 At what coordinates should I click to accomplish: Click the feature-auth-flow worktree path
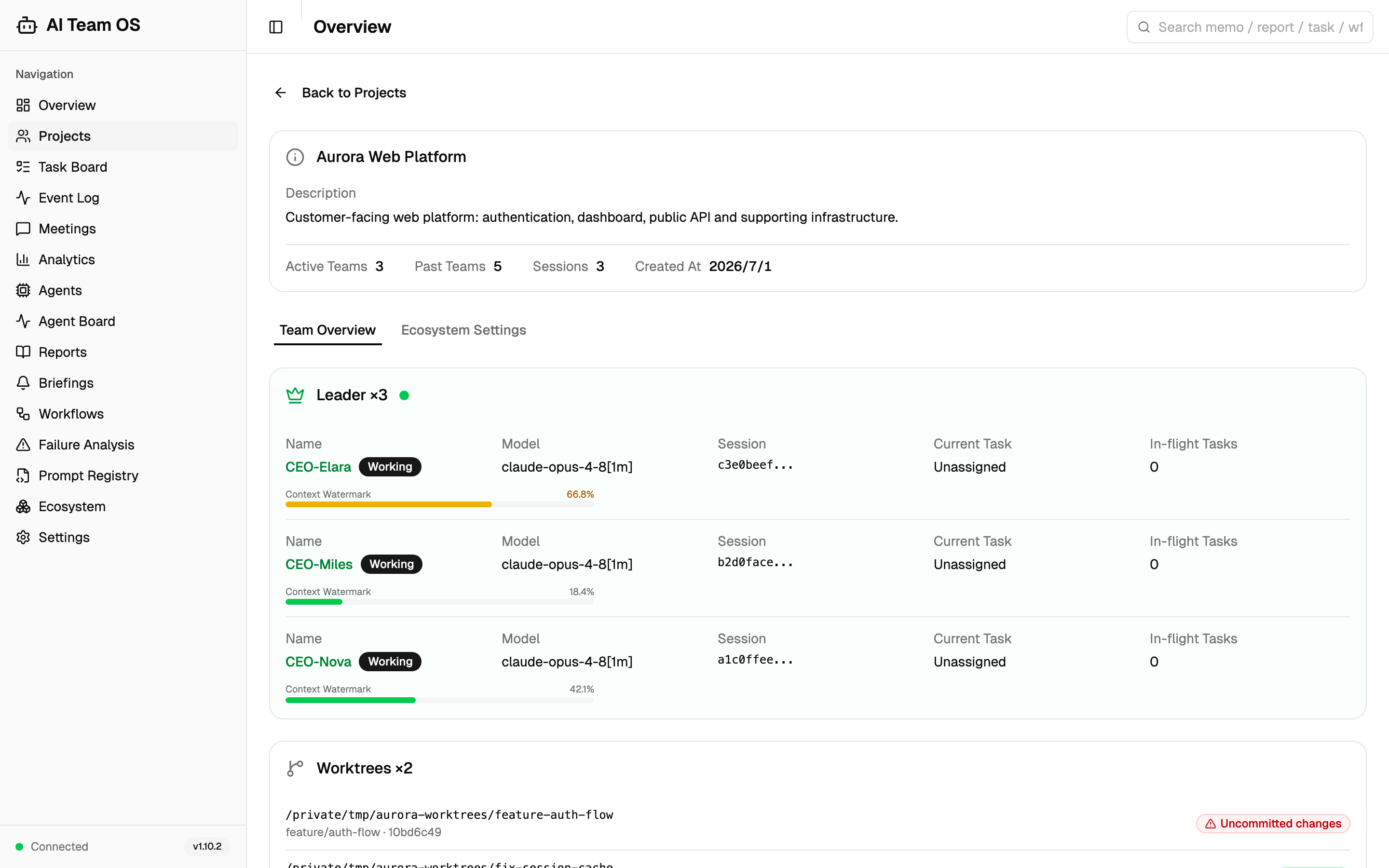pos(449,814)
